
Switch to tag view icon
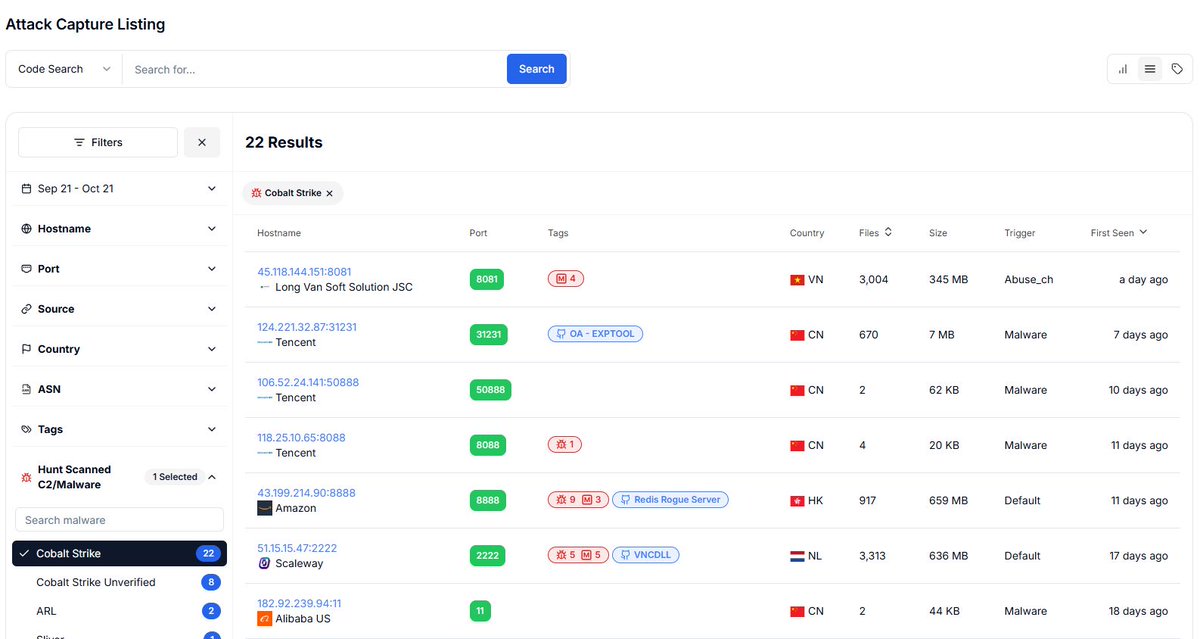click(1177, 69)
